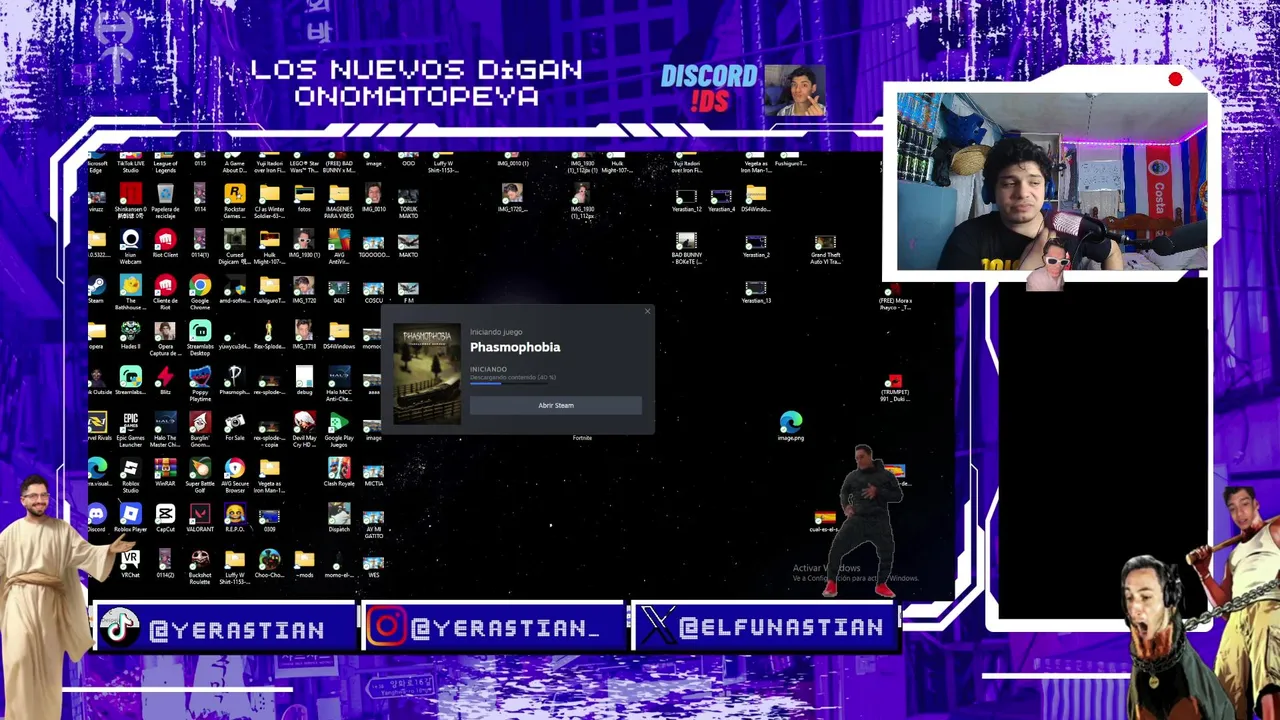Open the Dispatch desktop icon
The width and height of the screenshot is (1280, 720).
339,514
